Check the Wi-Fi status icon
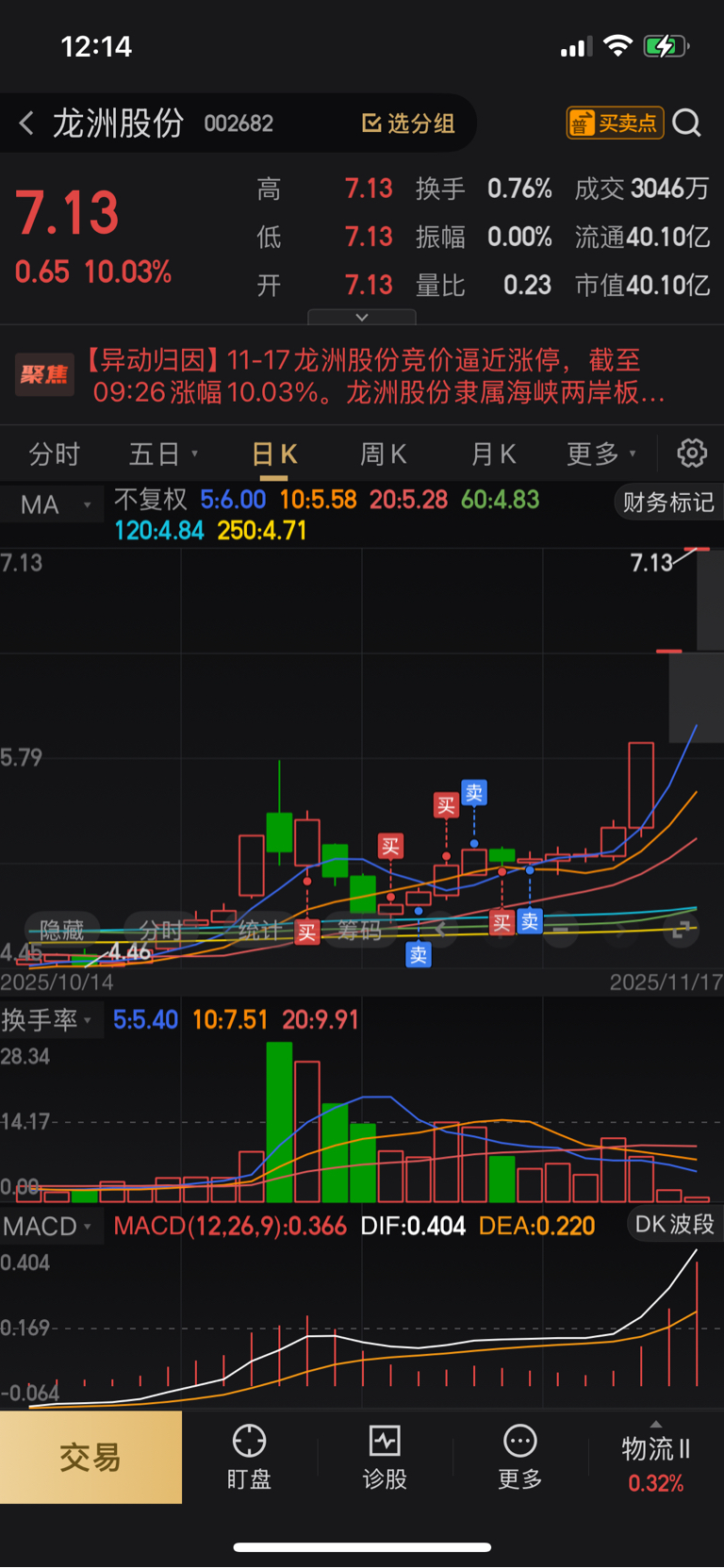The height and width of the screenshot is (1568, 724). coord(617,45)
